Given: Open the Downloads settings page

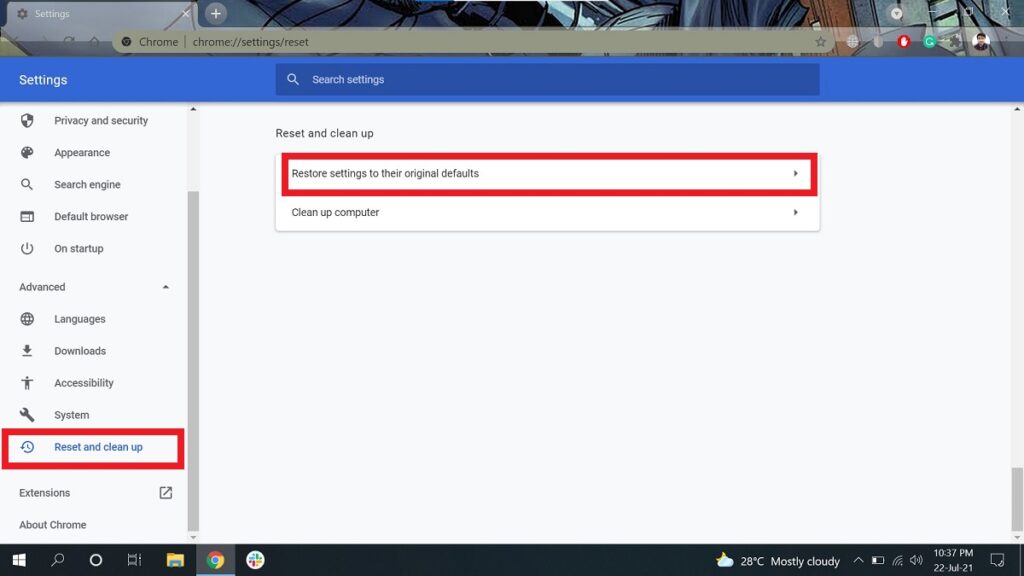Looking at the screenshot, I should click(80, 351).
